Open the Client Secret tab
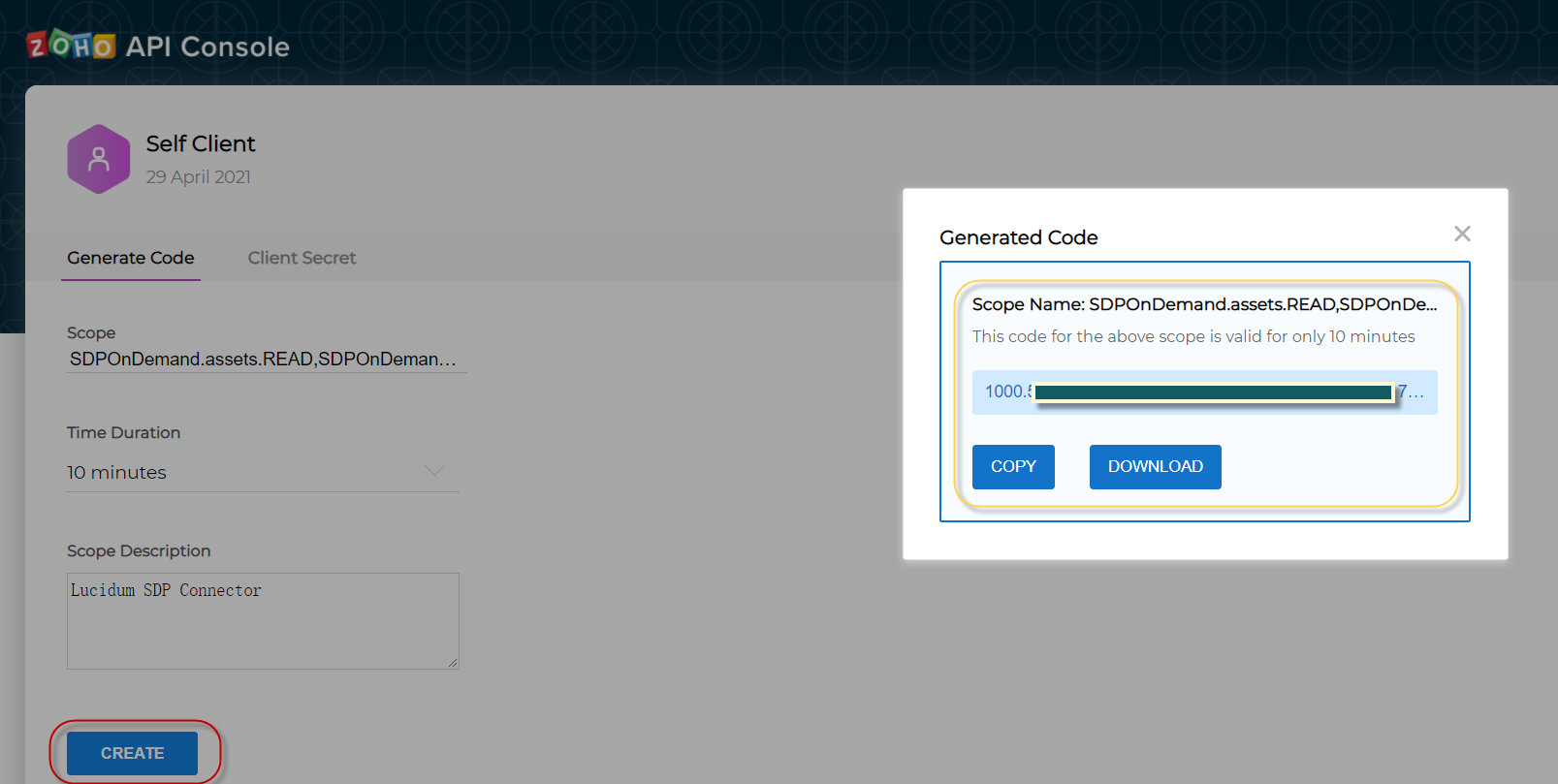 tap(302, 258)
